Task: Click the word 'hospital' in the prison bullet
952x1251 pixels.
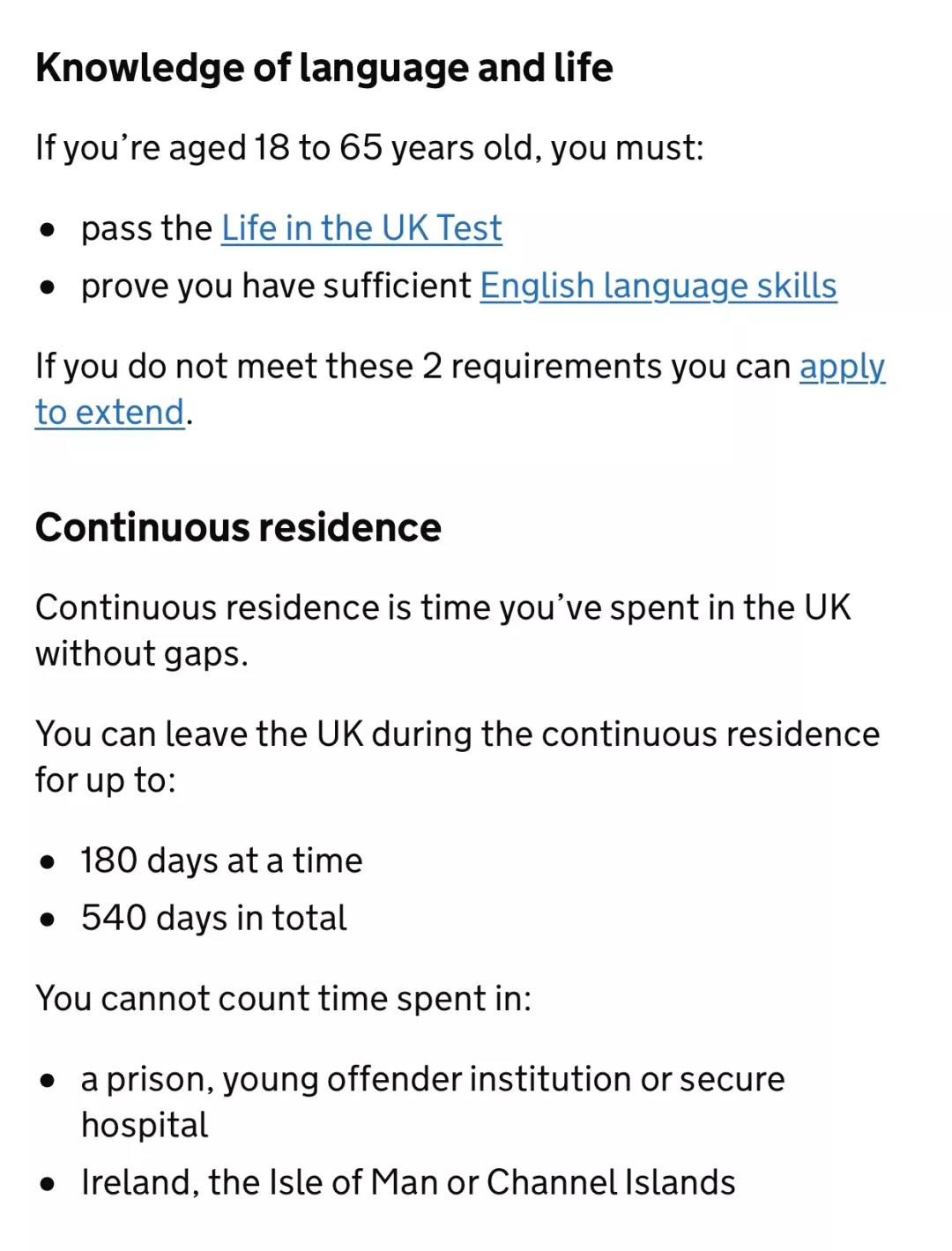Action: pyautogui.click(x=145, y=1125)
